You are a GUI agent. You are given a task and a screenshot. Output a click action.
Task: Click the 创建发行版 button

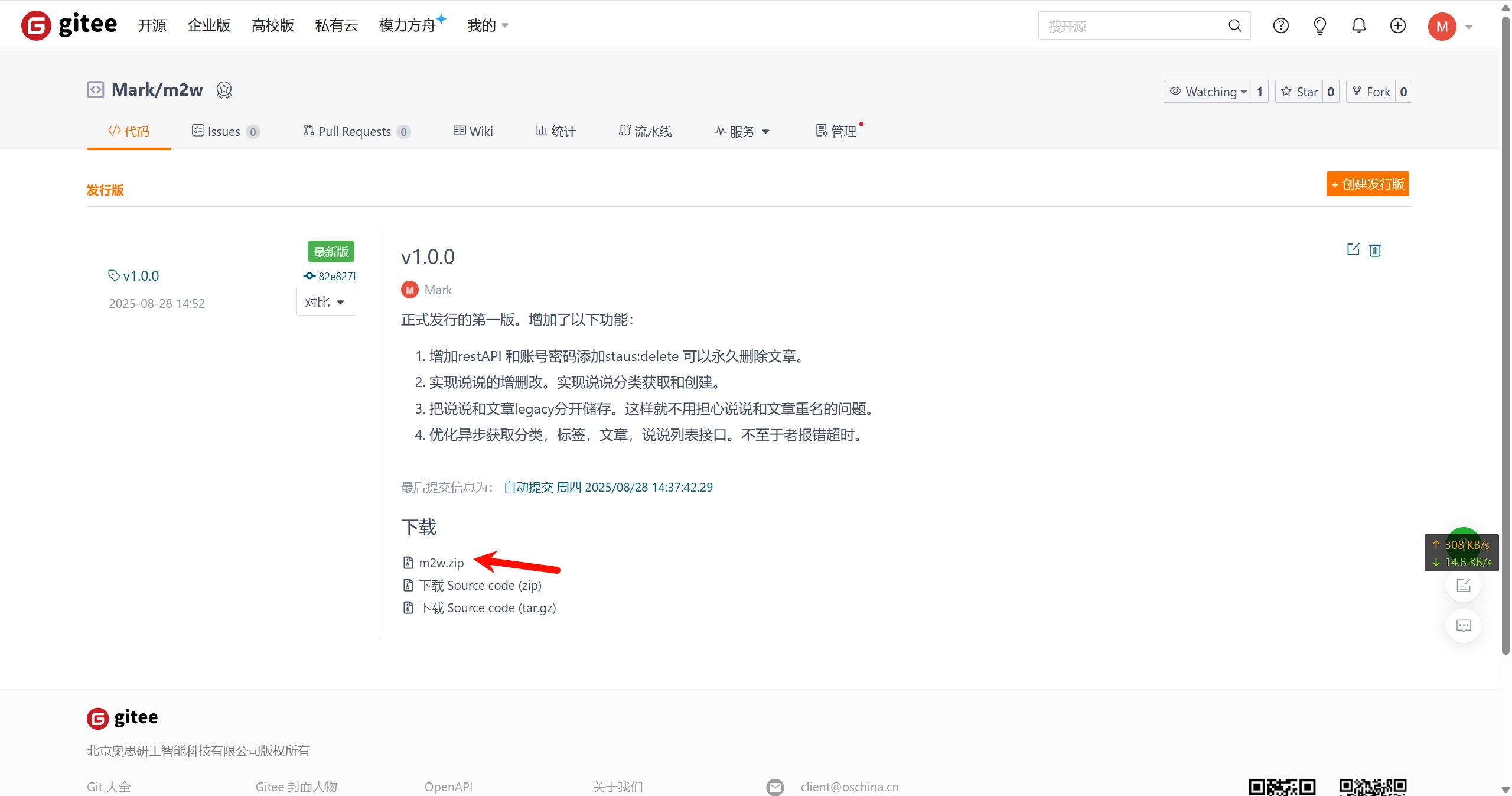pos(1367,184)
